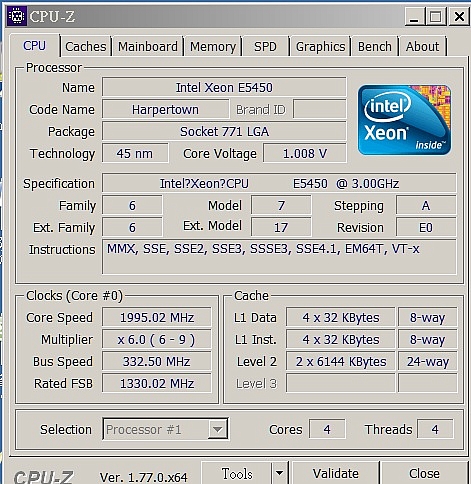The width and height of the screenshot is (471, 484).
Task: Click the Multiplier value x 6.0 (6 - 9)
Action: point(157,339)
